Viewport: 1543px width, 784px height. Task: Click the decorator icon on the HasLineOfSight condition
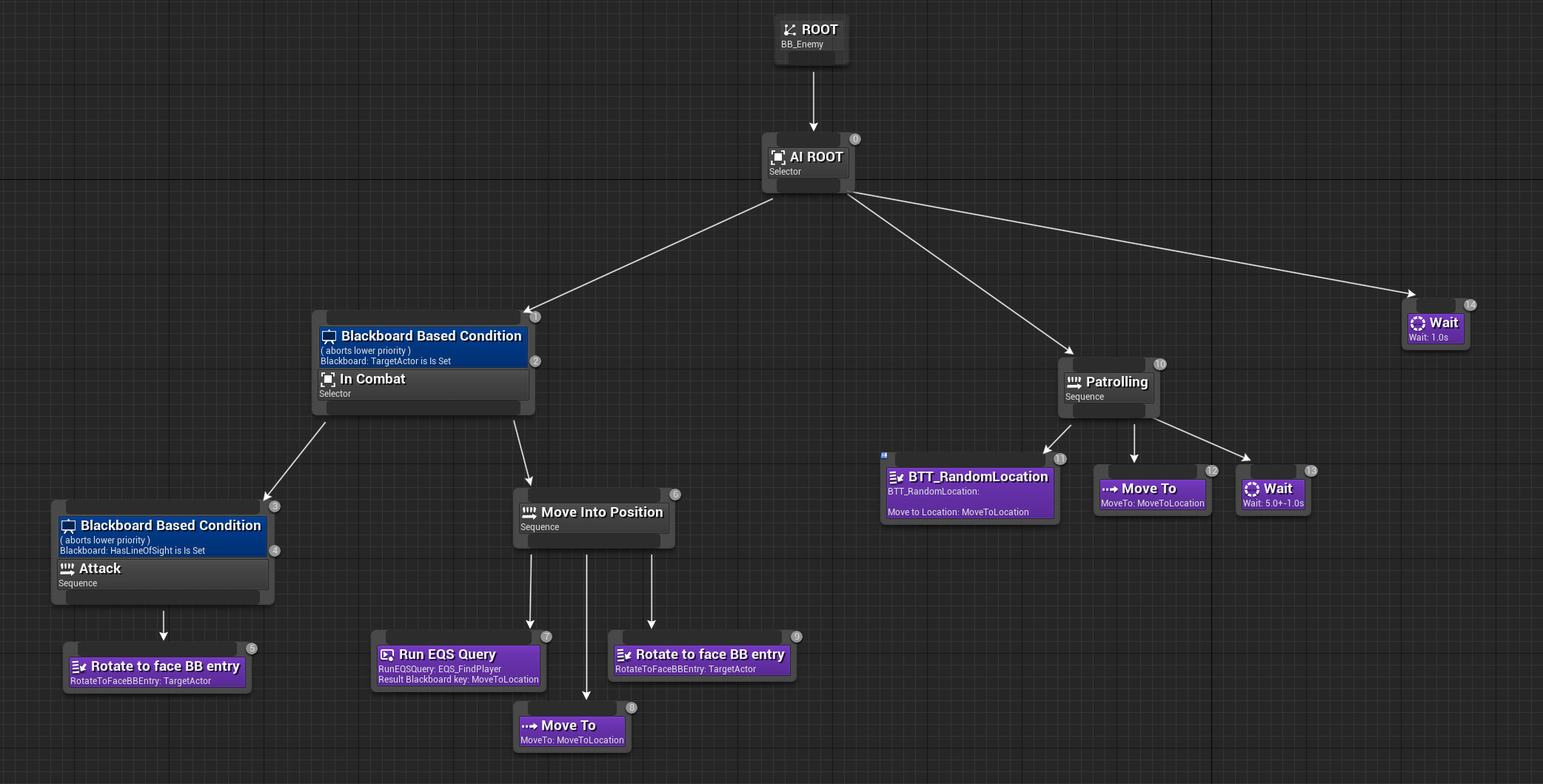tap(69, 525)
